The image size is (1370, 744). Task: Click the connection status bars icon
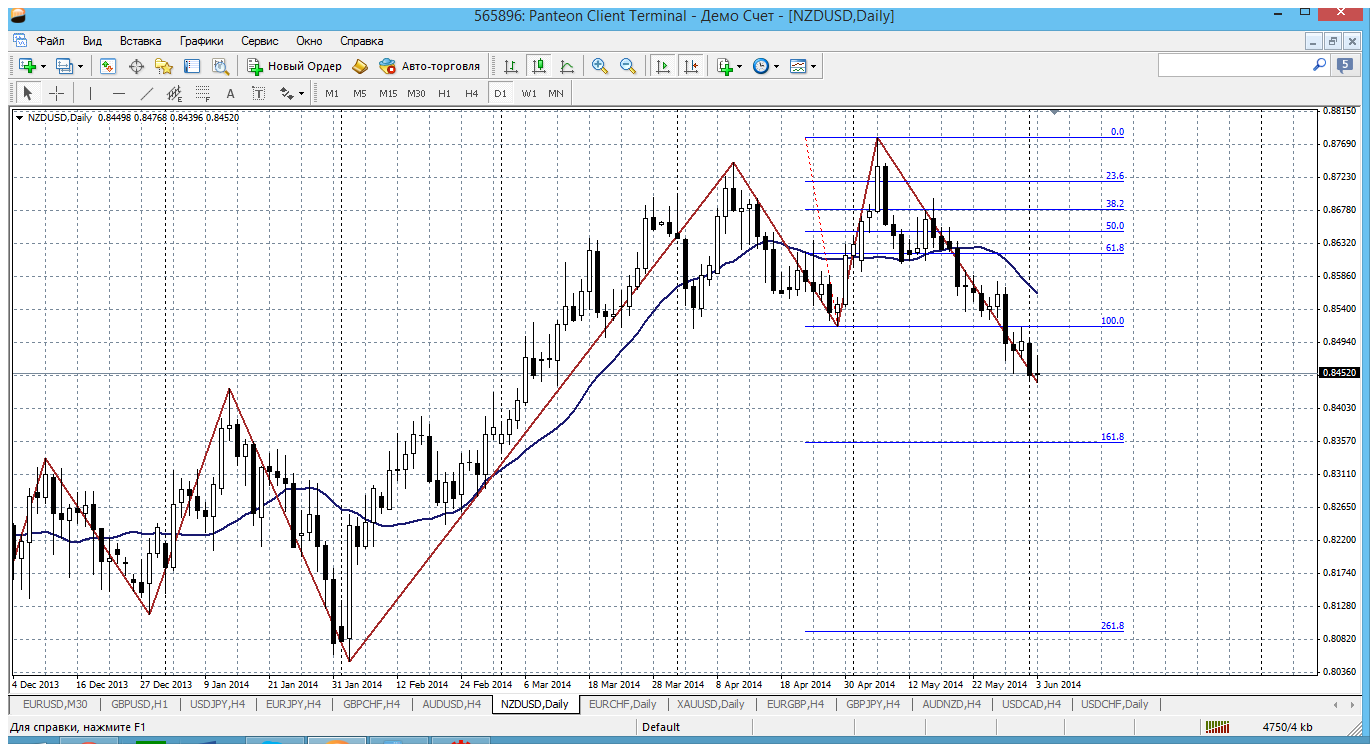coord(1216,727)
